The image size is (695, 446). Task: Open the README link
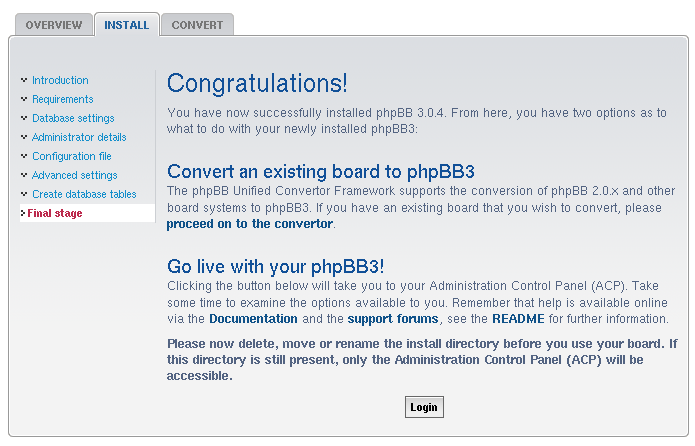pyautogui.click(x=518, y=319)
